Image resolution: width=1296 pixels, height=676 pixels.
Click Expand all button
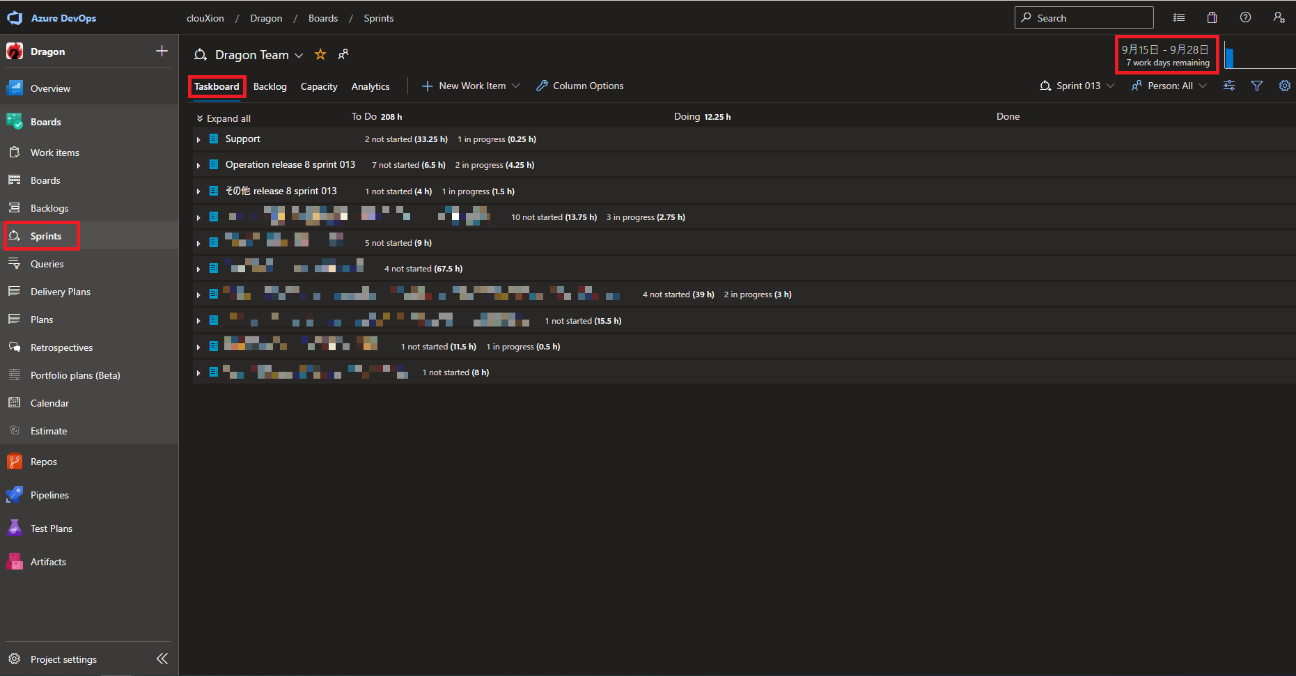[224, 118]
